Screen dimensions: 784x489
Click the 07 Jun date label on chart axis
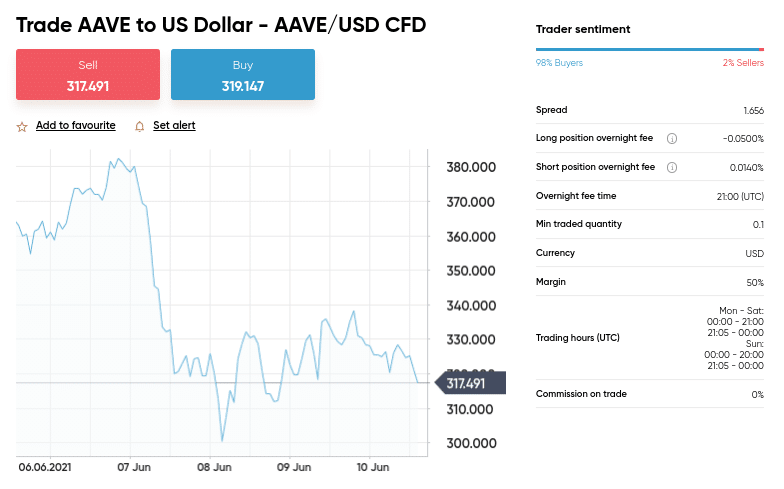133,466
